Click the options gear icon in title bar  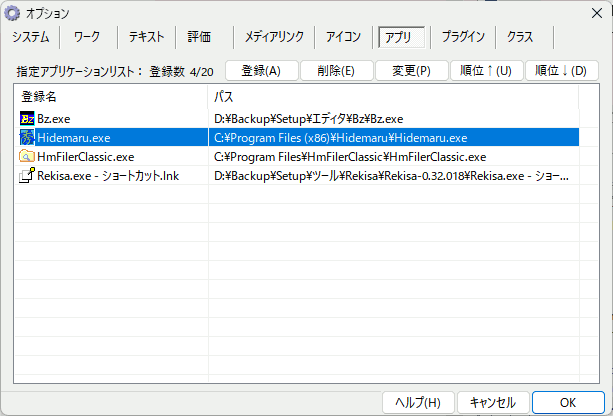pyautogui.click(x=12, y=13)
